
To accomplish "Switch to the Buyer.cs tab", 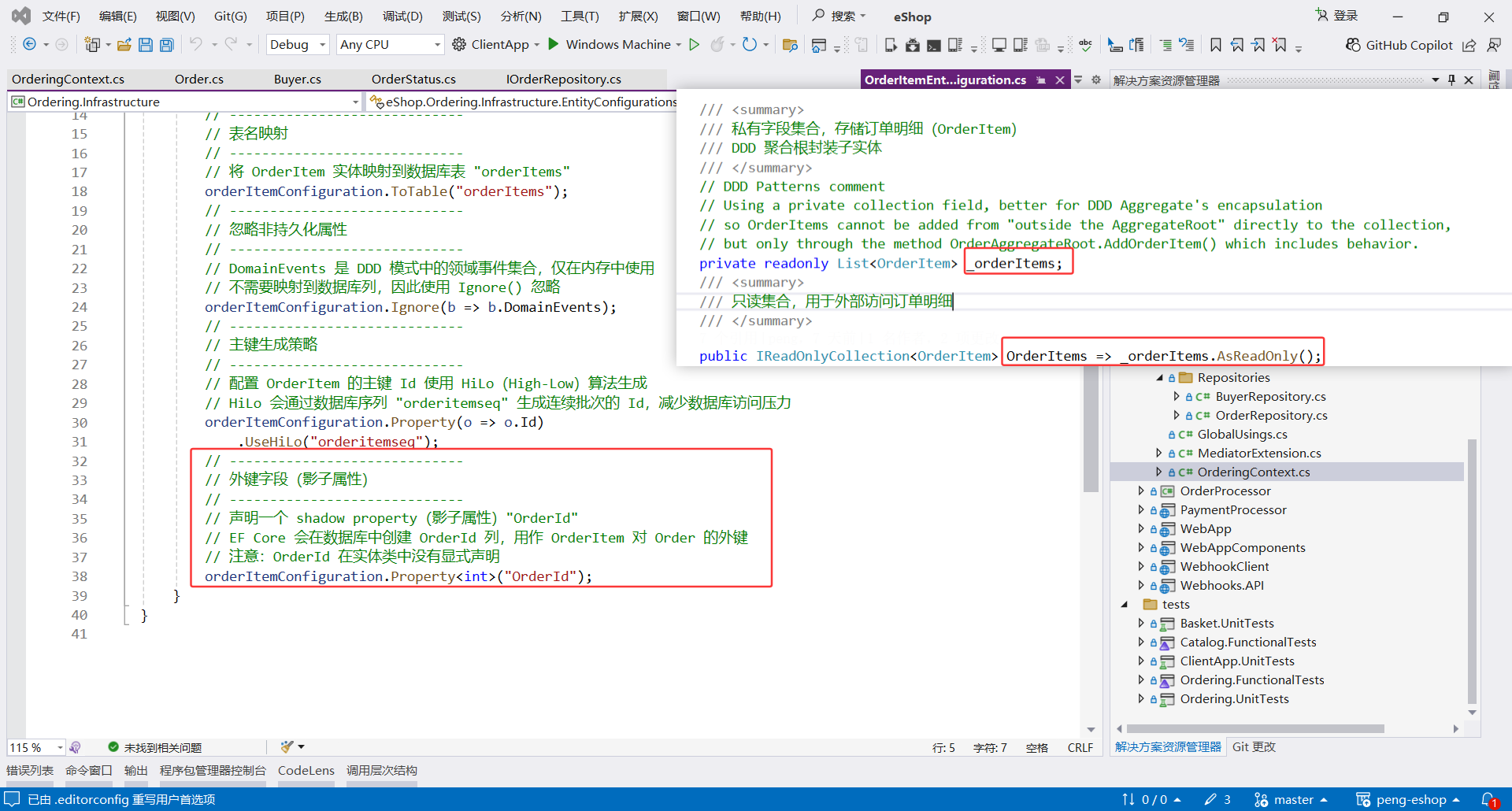I will pyautogui.click(x=298, y=79).
